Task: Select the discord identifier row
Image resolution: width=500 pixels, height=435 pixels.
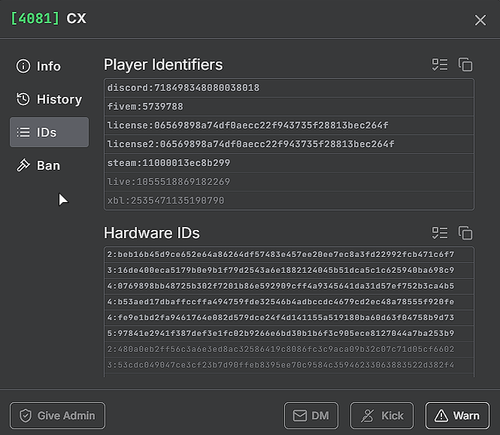Action: (289, 88)
